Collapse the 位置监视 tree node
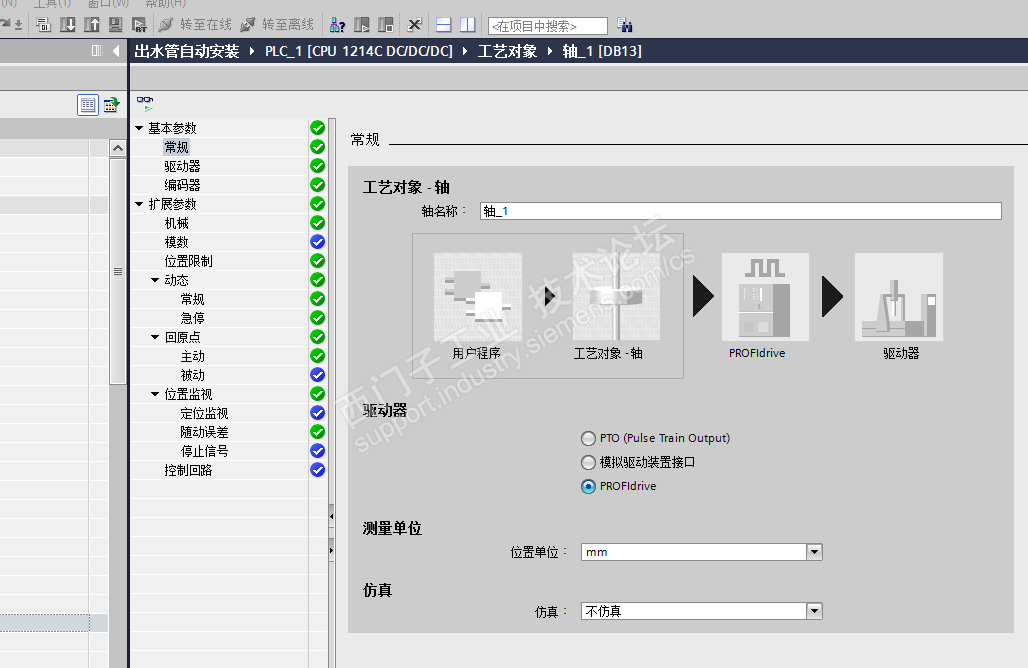The width and height of the screenshot is (1028, 668). (155, 394)
